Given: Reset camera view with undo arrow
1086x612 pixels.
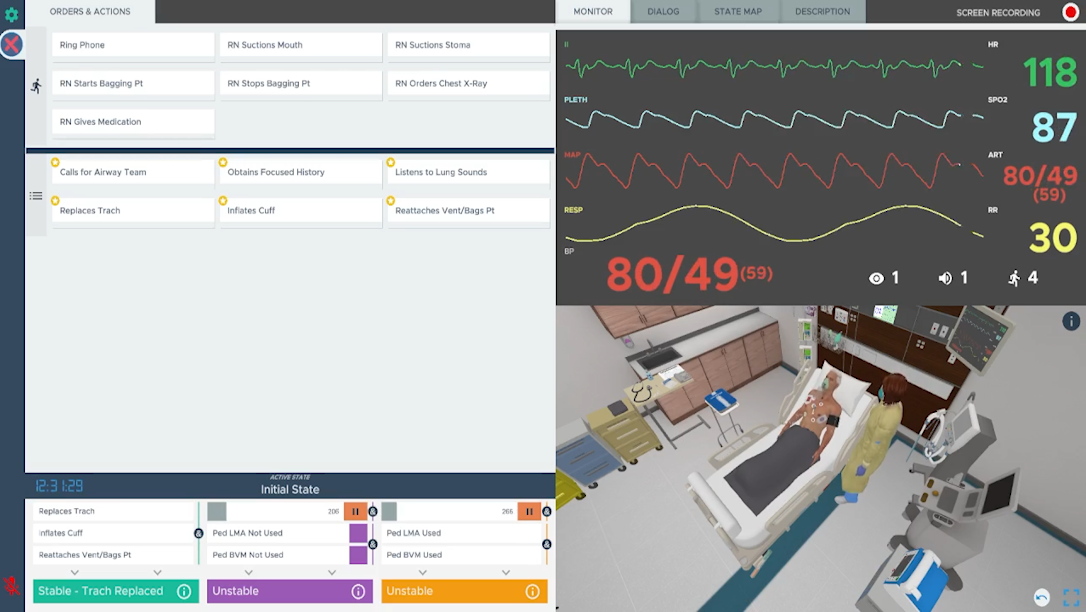Looking at the screenshot, I should point(1042,598).
